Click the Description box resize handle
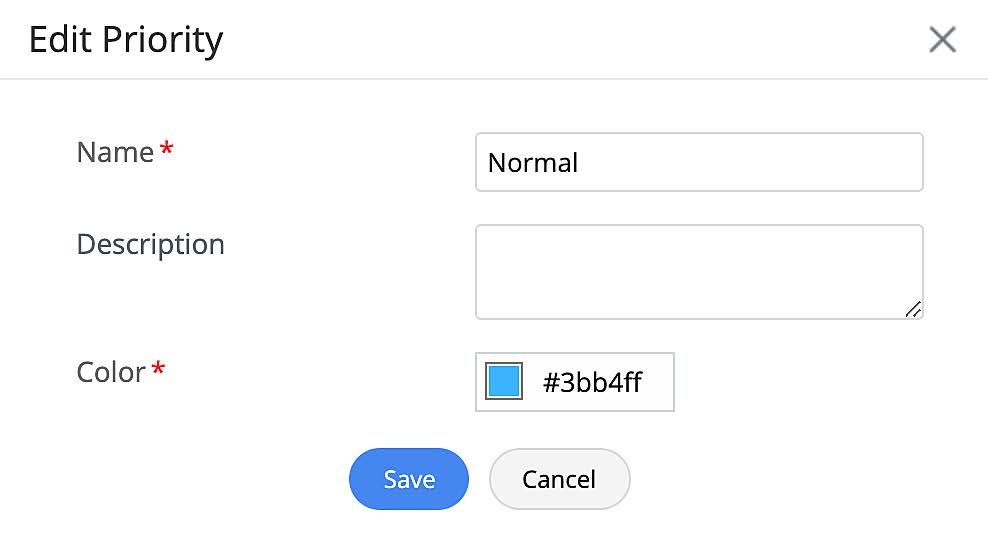Screen dimensions: 988x542 913,310
